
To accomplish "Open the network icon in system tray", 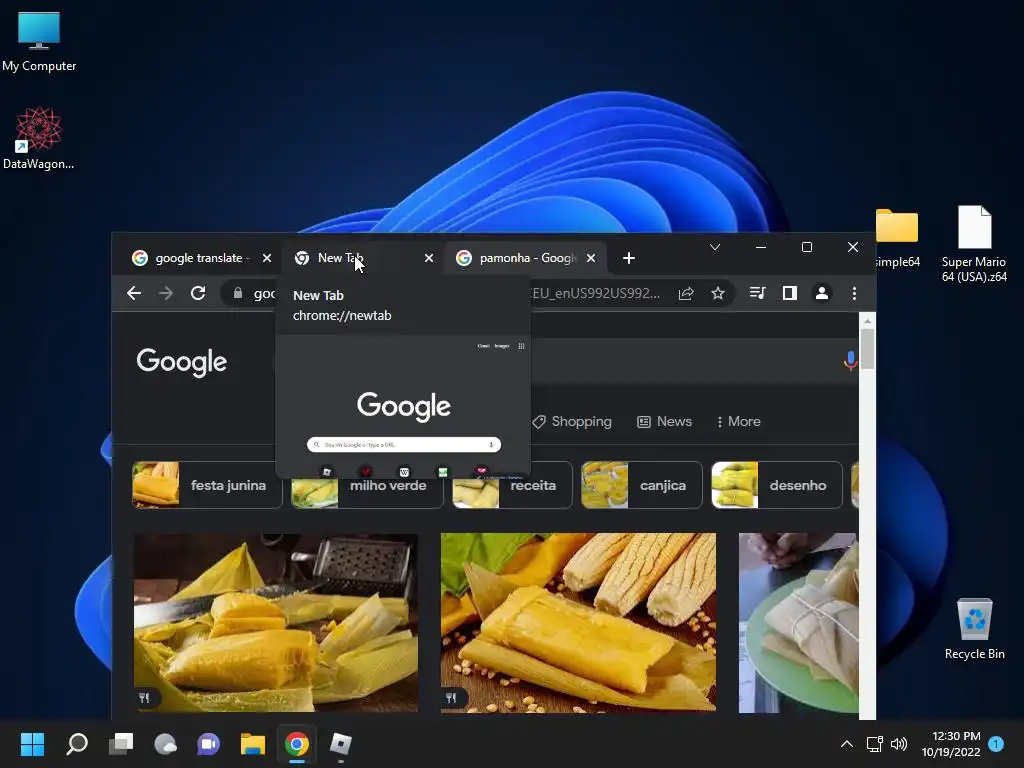I will (874, 744).
